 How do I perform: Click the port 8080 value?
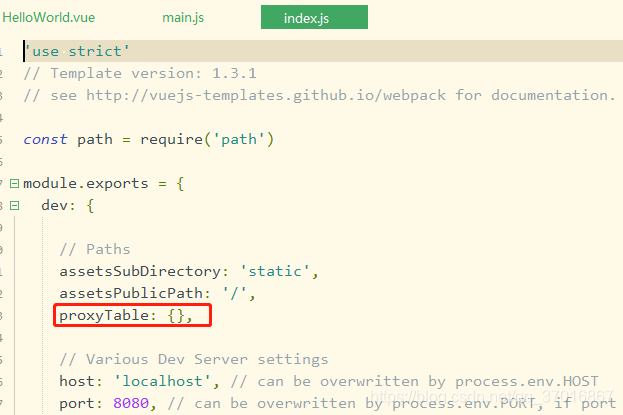pos(131,403)
